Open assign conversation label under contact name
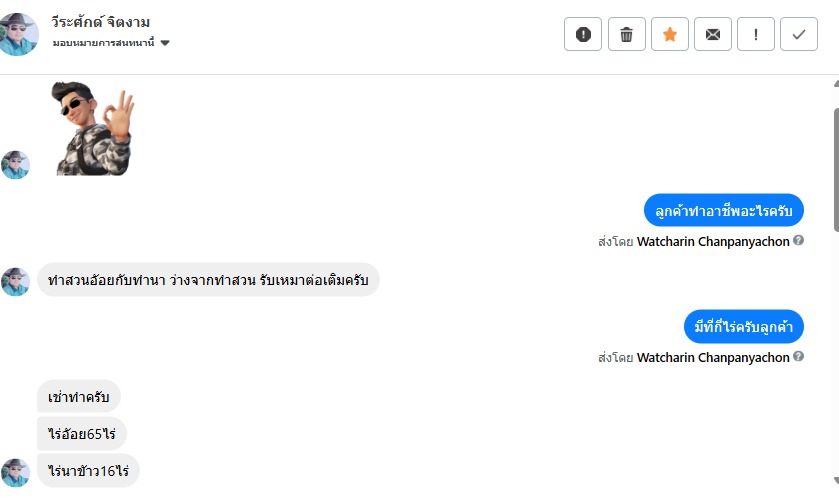The image size is (839, 498). 105,43
